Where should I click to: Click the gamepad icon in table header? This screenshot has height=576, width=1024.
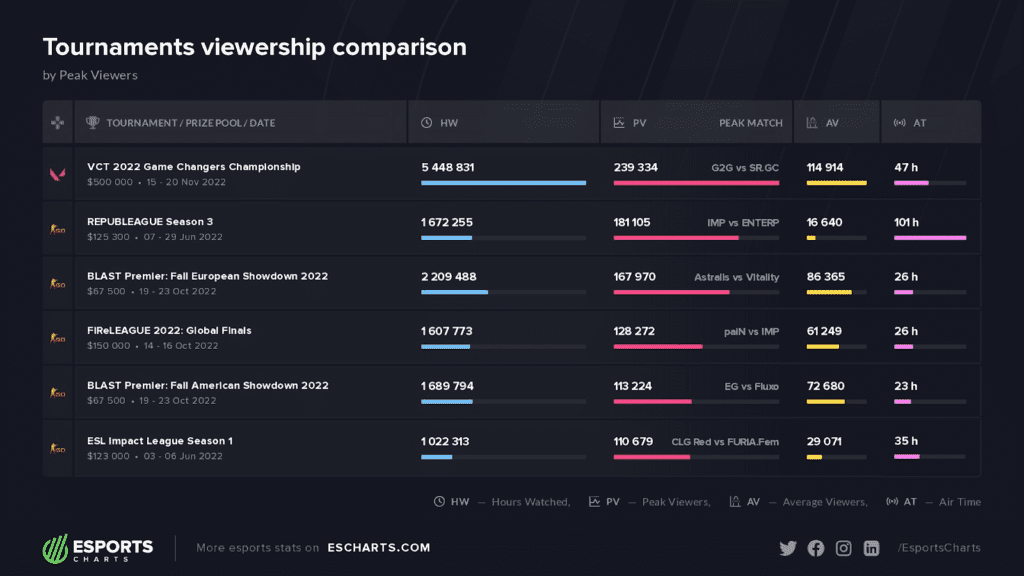click(57, 122)
